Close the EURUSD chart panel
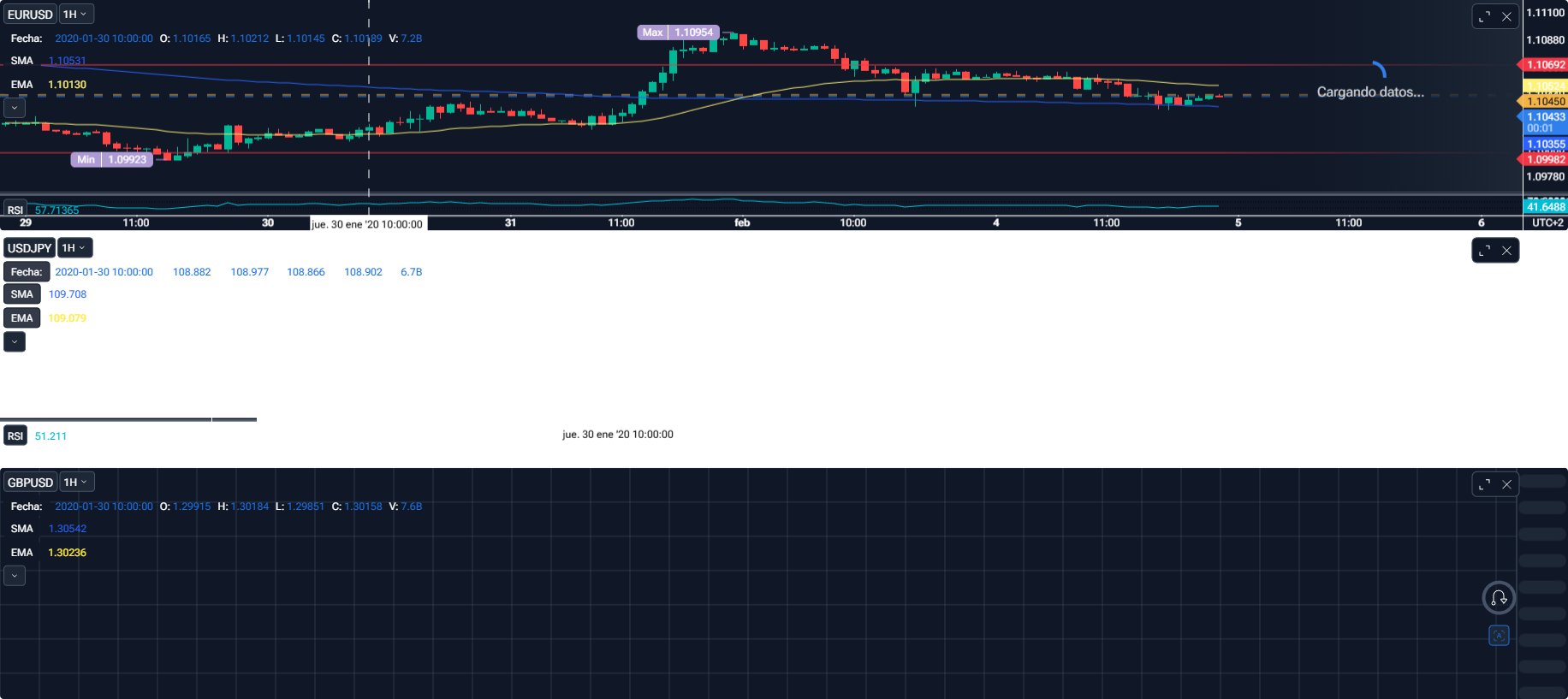1568x699 pixels. pyautogui.click(x=1506, y=16)
